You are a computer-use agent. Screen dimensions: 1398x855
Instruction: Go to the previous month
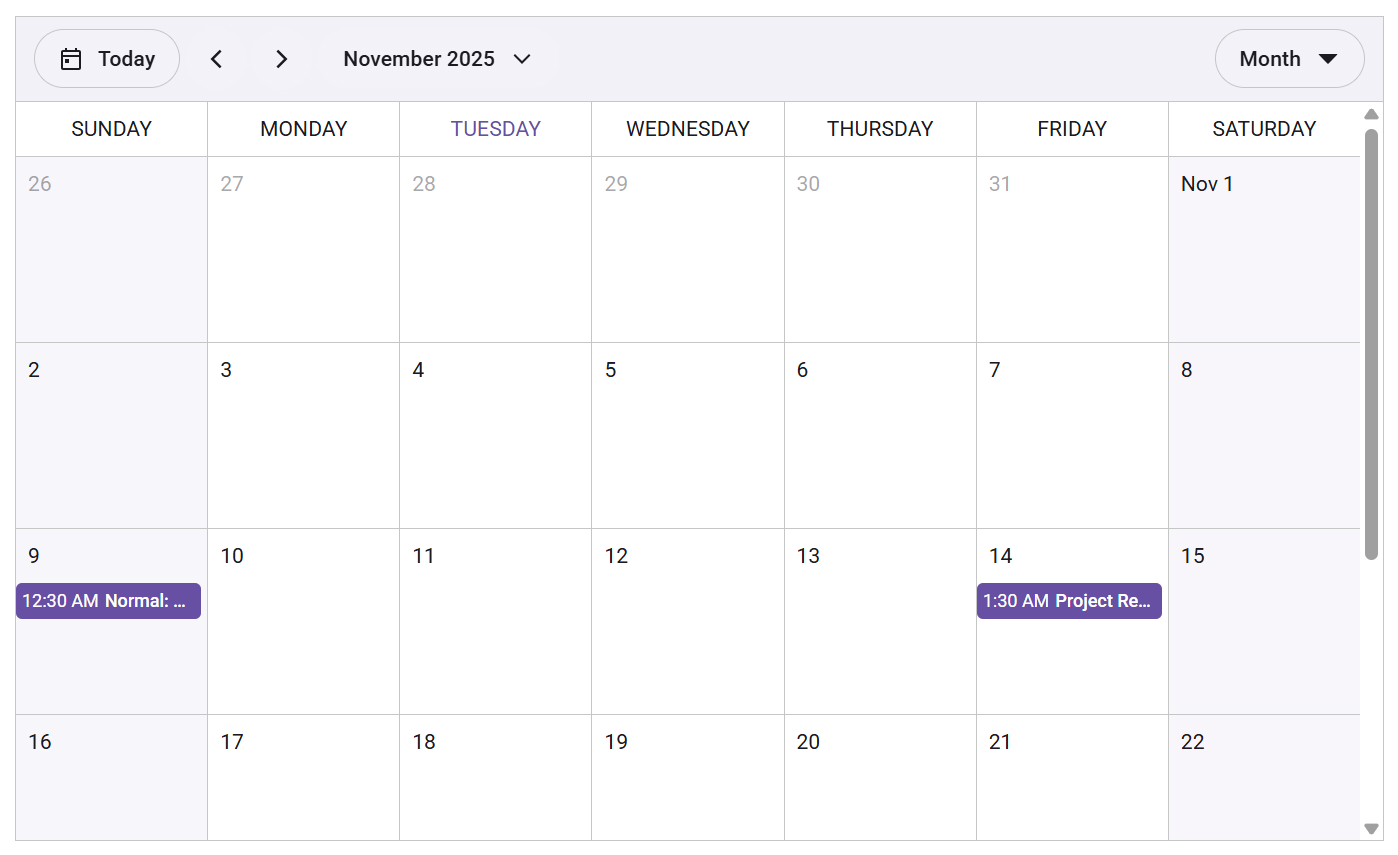point(217,59)
